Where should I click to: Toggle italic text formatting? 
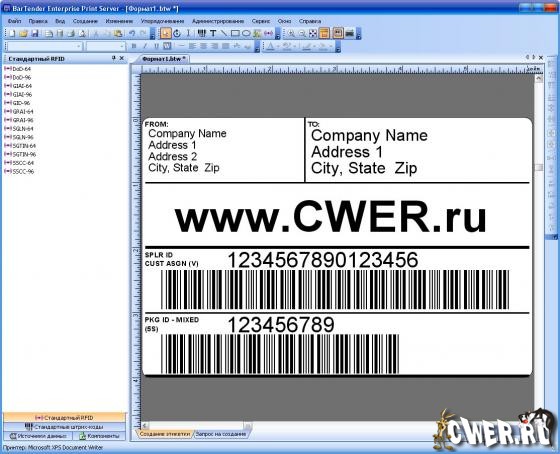pos(145,46)
